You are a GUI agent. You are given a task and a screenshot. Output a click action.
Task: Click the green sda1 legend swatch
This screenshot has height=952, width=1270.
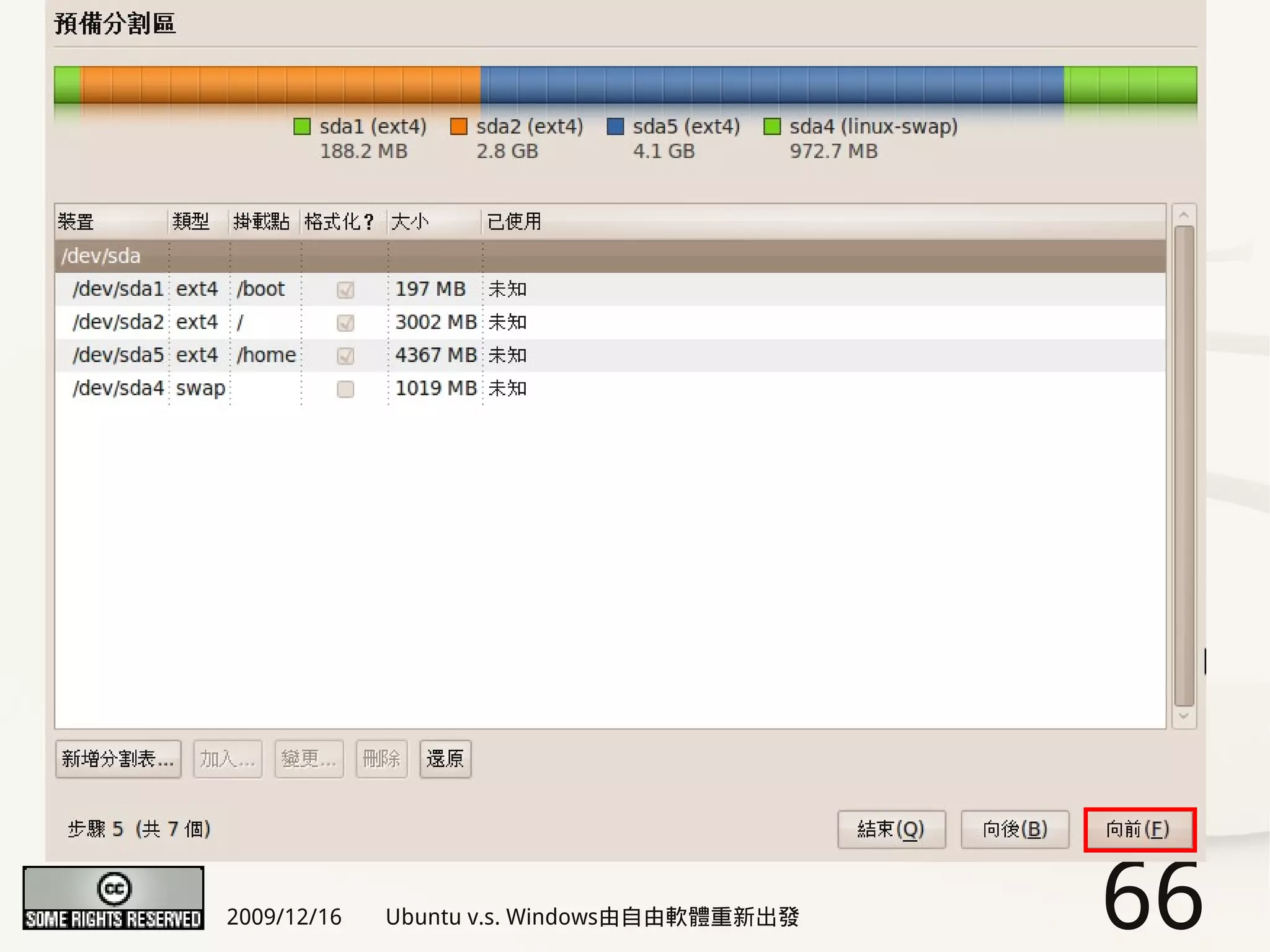point(302,127)
